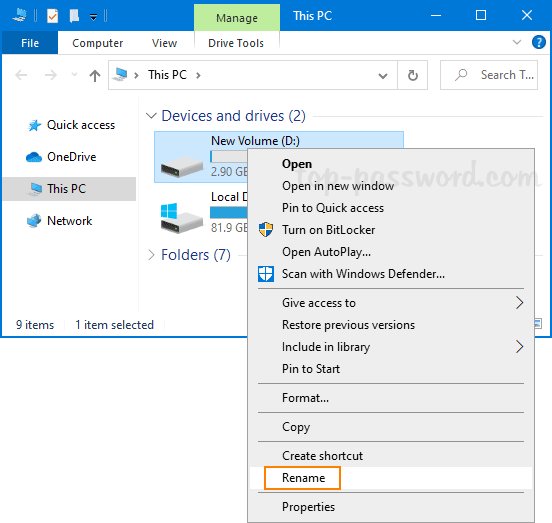Click the search magnifier icon
Viewport: 552px width, 523px height.
[461, 75]
